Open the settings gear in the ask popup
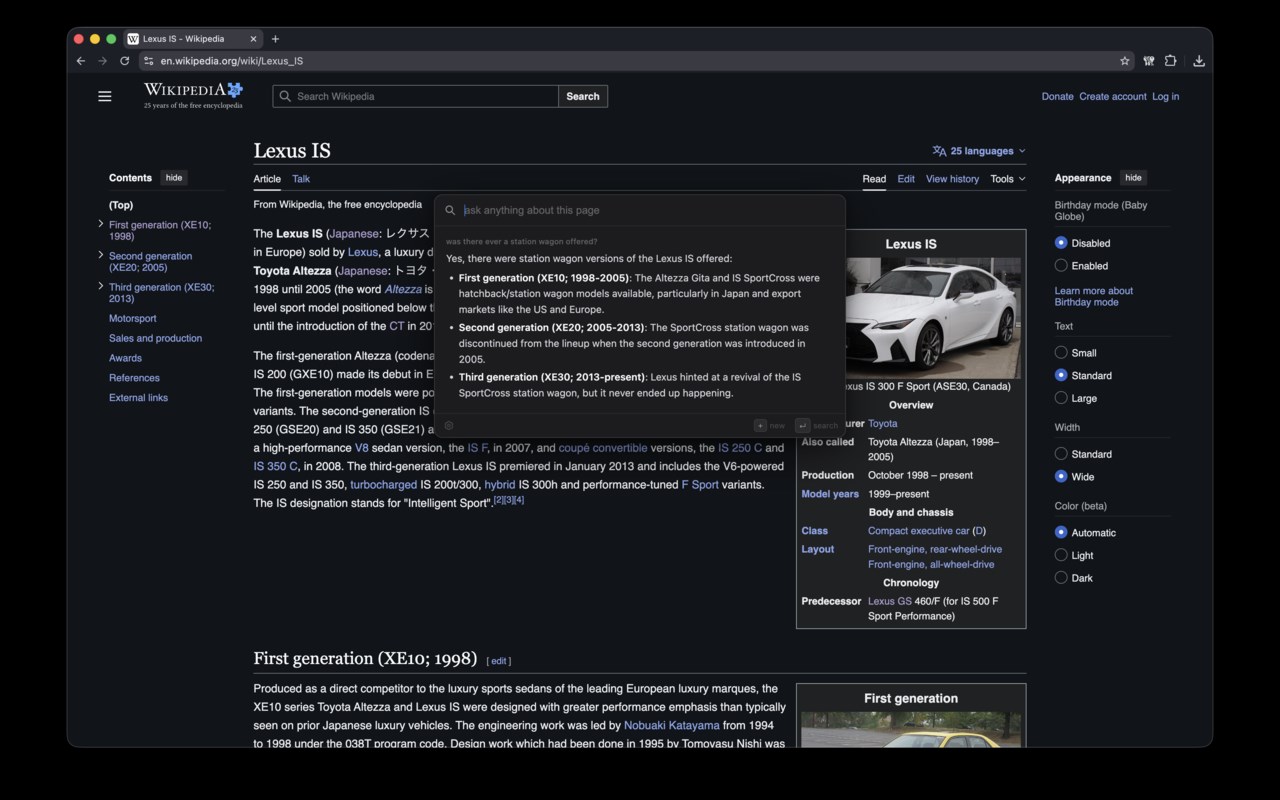 click(449, 425)
